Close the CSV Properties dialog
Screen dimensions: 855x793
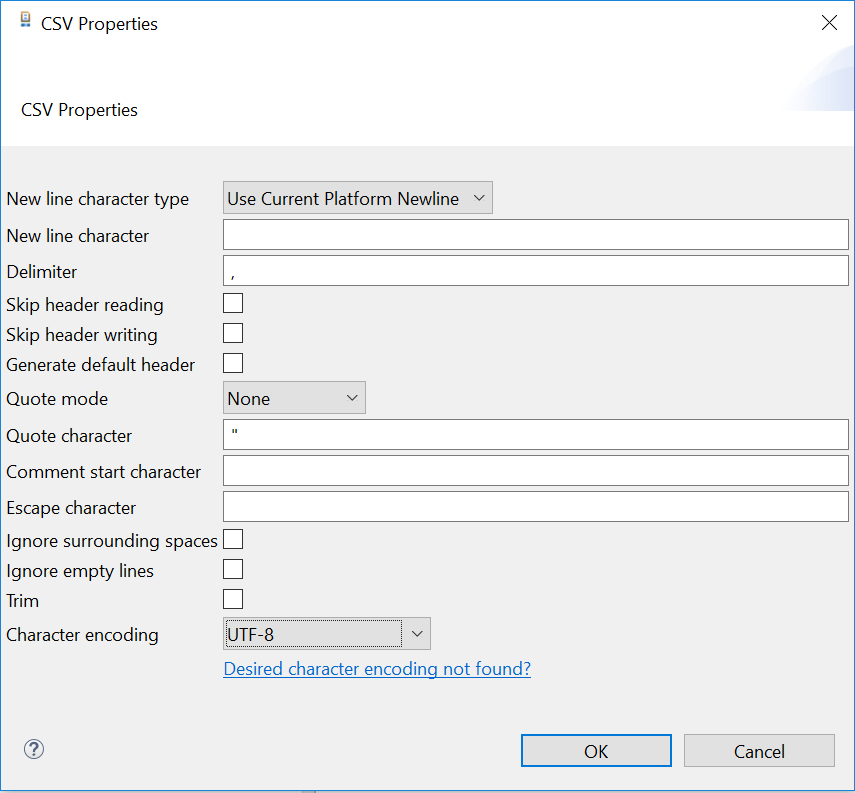(829, 23)
